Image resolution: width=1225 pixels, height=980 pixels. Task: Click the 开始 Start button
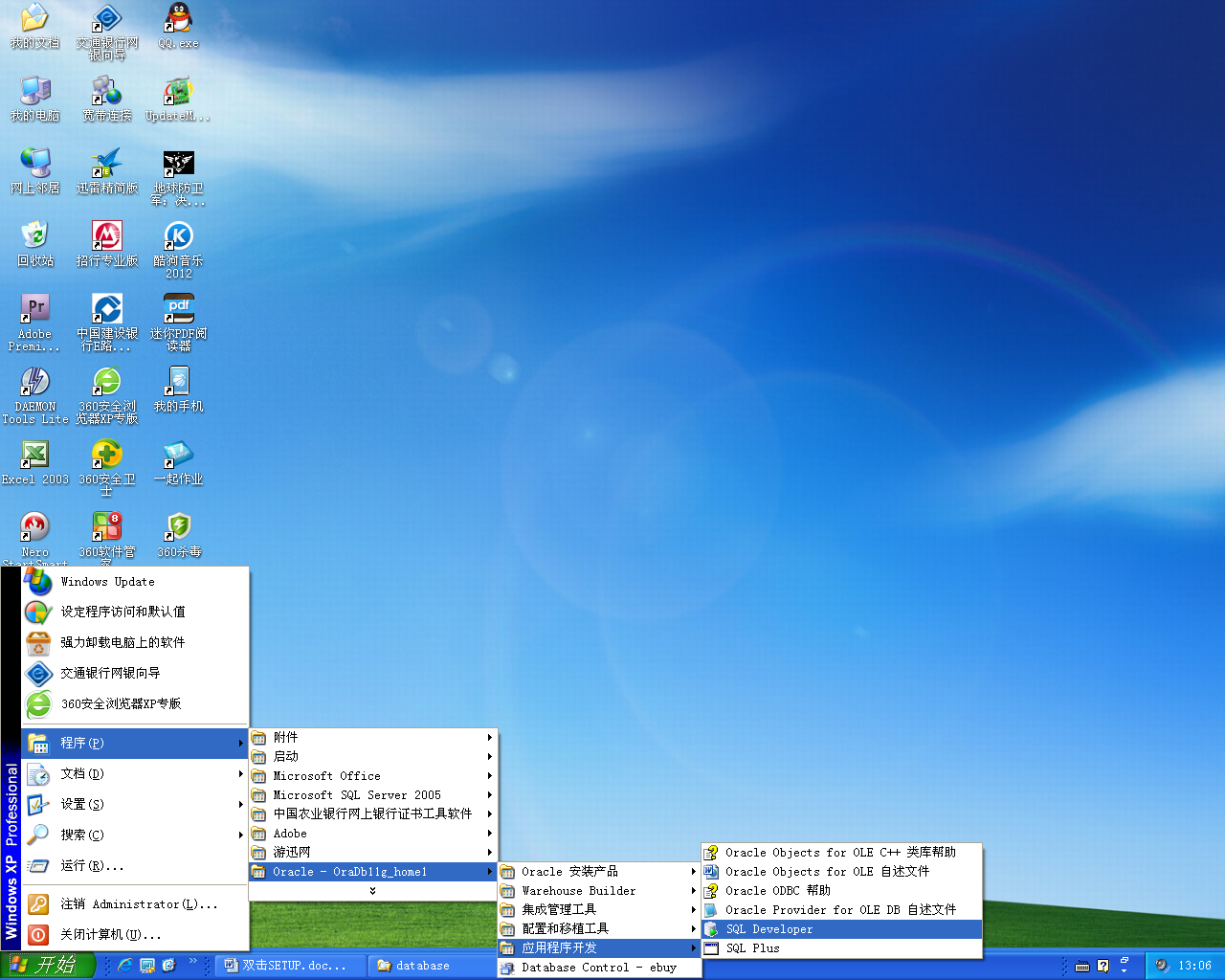[47, 966]
